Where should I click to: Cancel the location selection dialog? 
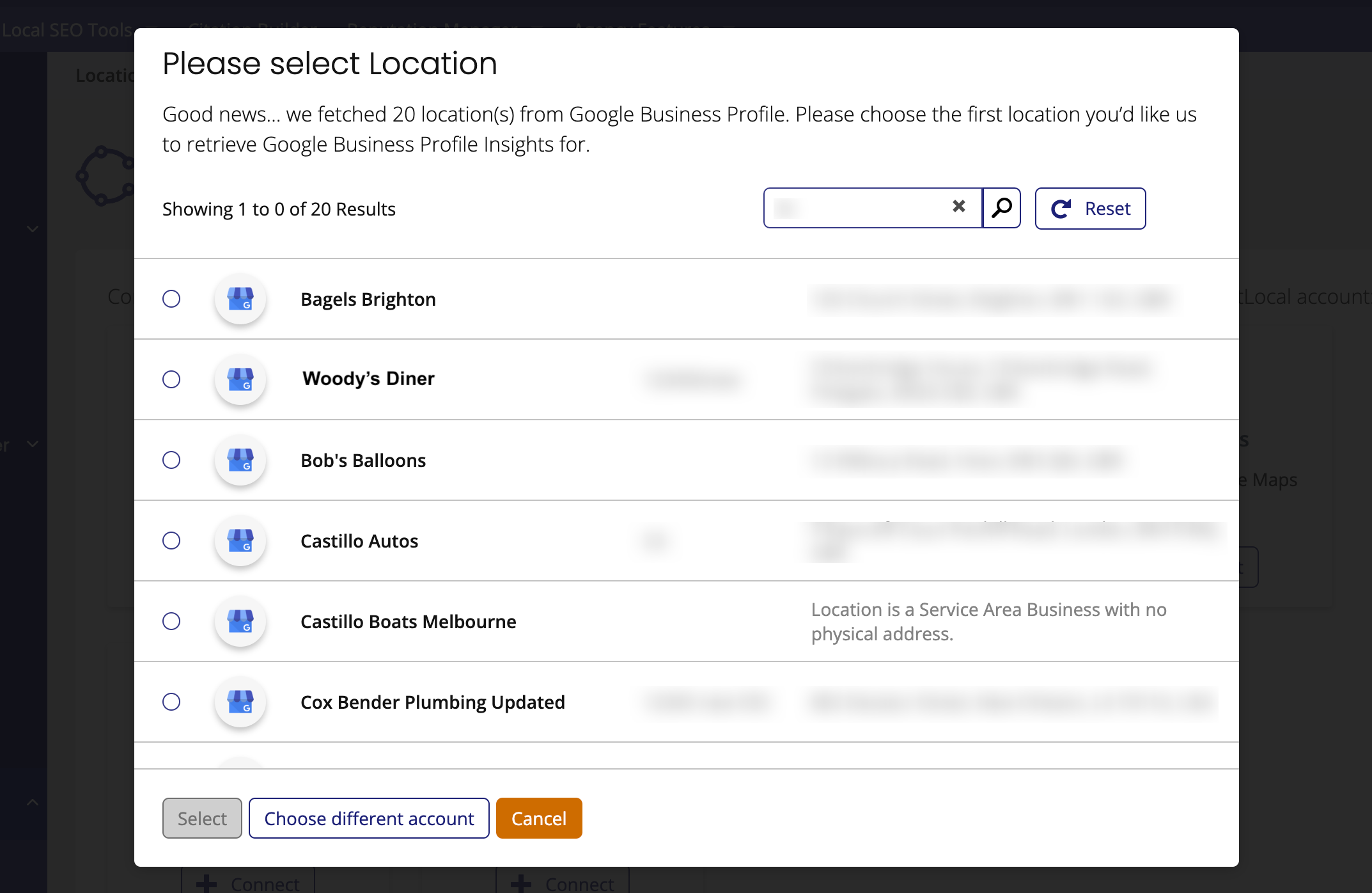[539, 818]
